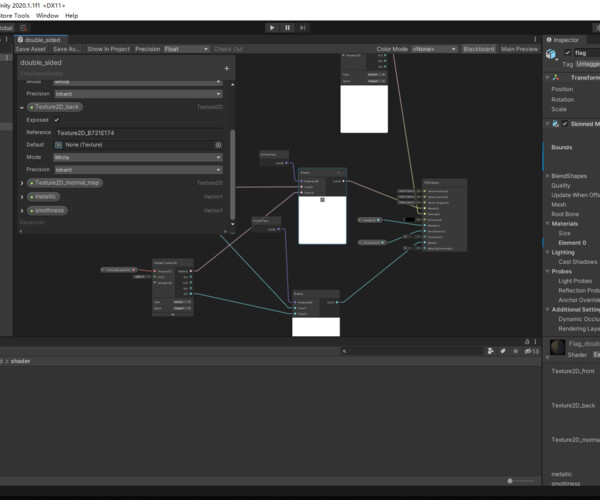Image resolution: width=600 pixels, height=500 pixels.
Task: Add a new property with the blackboard plus icon
Action: [227, 68]
